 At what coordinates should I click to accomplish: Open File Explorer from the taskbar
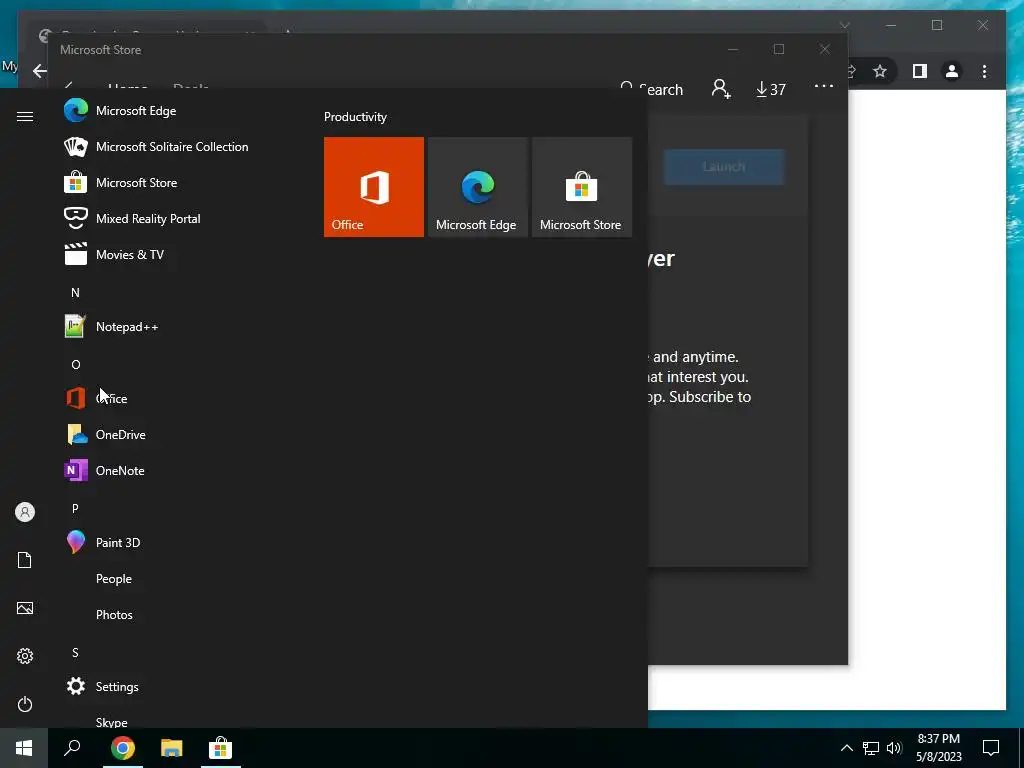point(172,748)
